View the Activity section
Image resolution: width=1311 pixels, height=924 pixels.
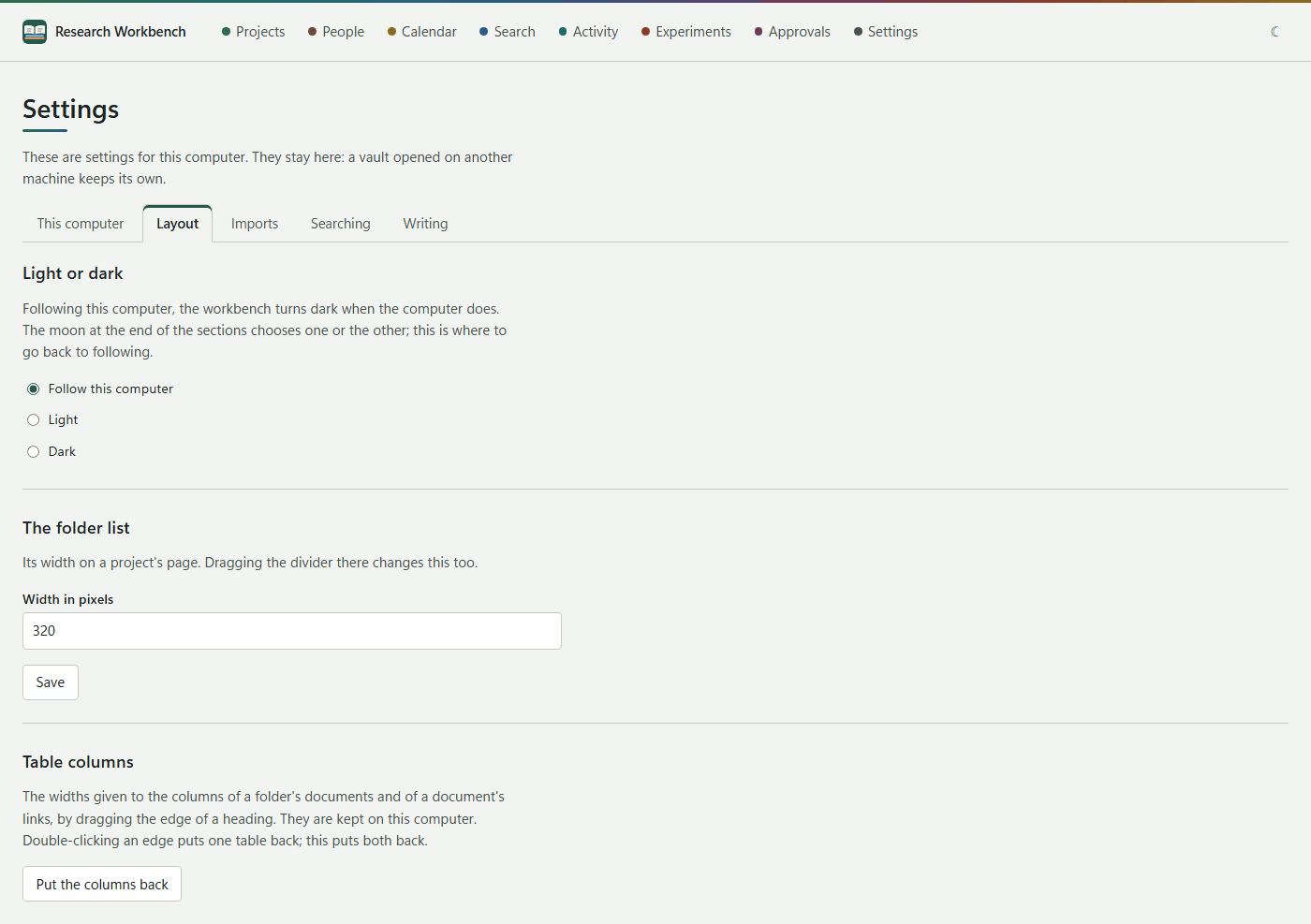click(589, 32)
